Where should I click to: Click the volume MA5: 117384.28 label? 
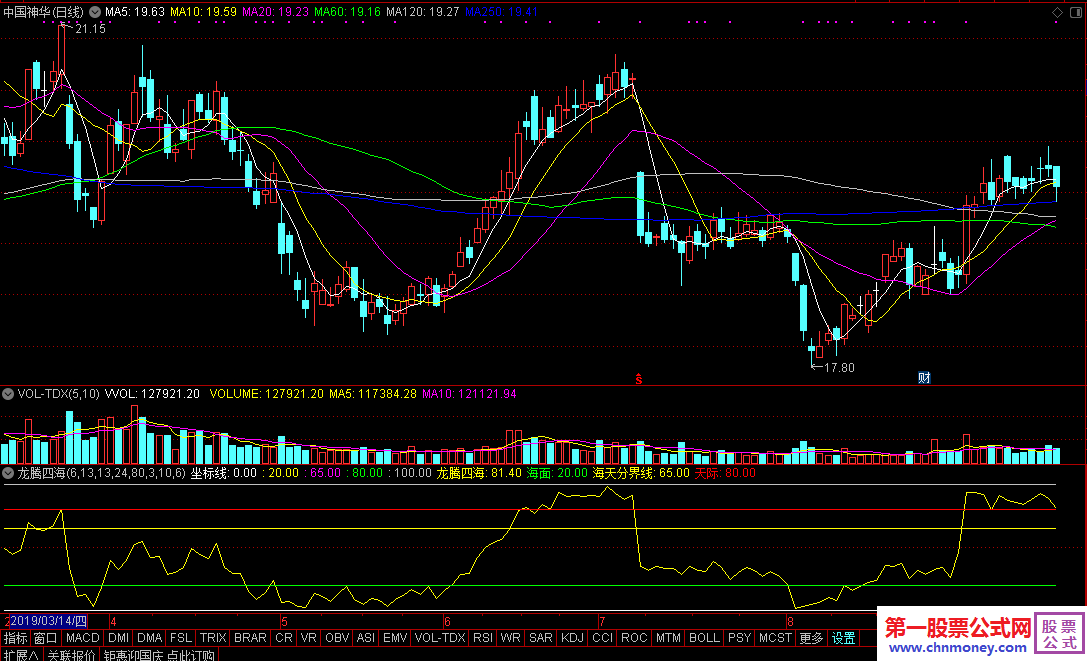[372, 394]
